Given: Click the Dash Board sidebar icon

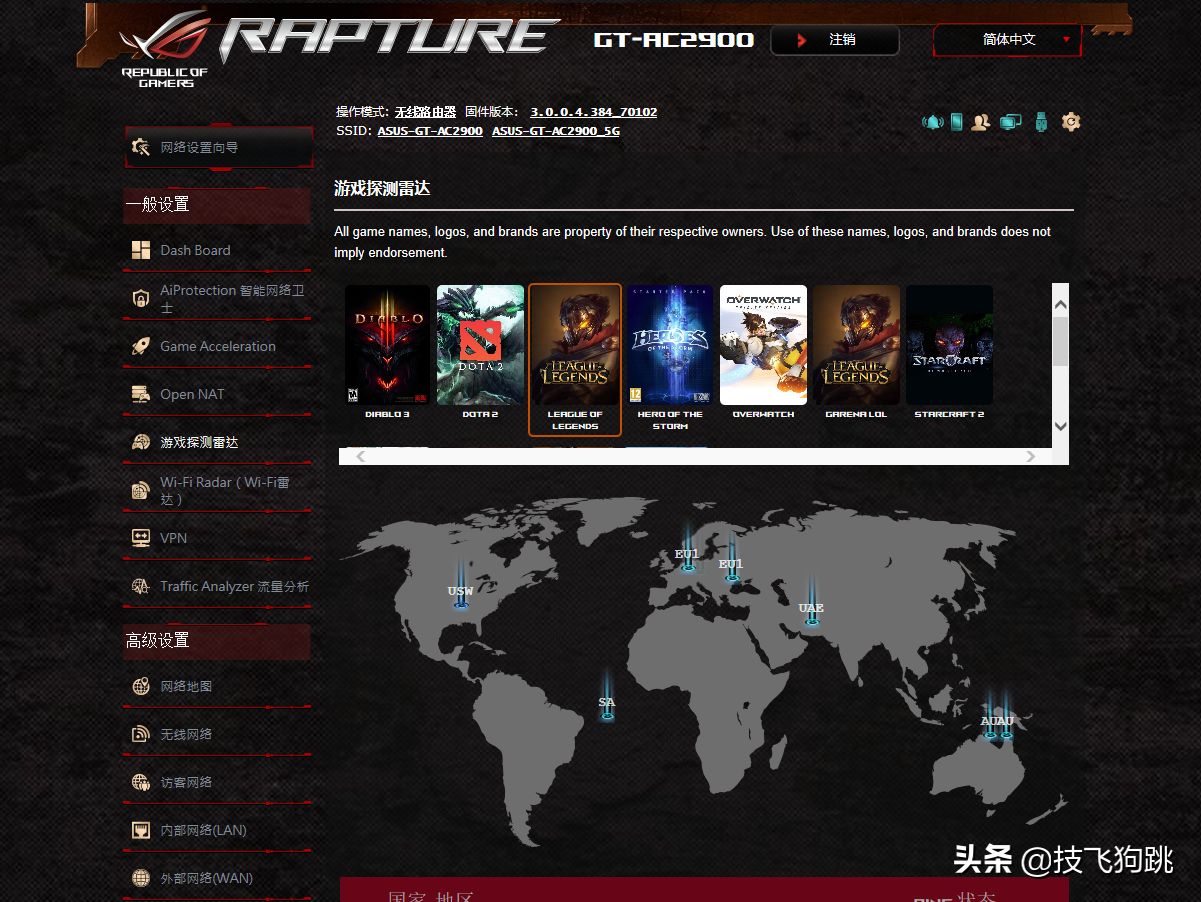Looking at the screenshot, I should pos(141,250).
